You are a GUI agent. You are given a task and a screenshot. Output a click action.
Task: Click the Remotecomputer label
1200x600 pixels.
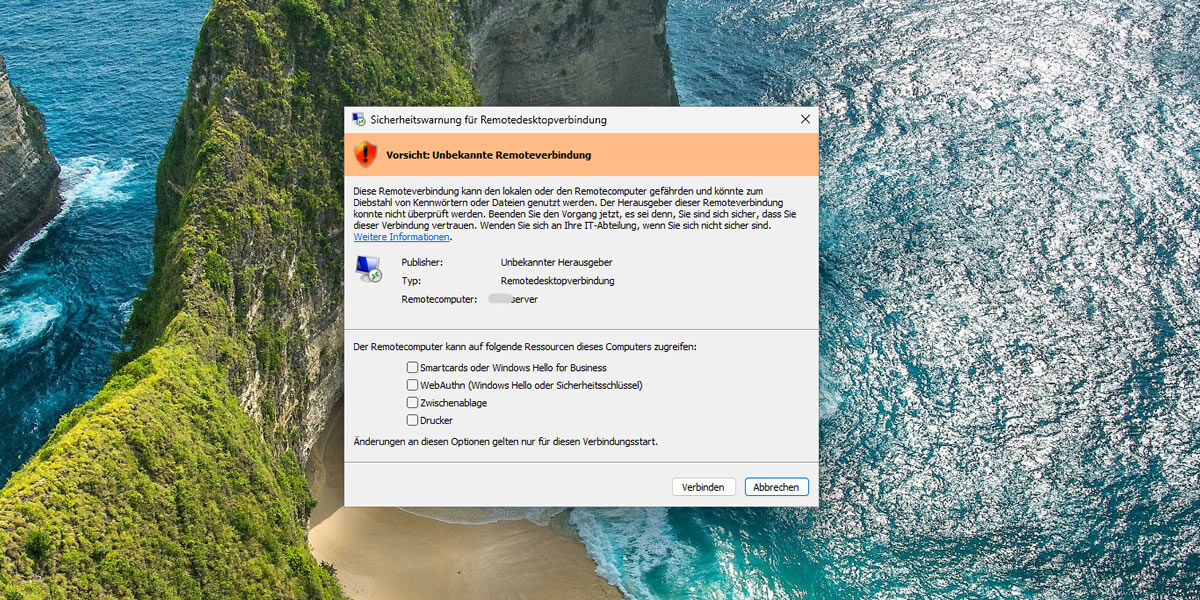pos(439,299)
